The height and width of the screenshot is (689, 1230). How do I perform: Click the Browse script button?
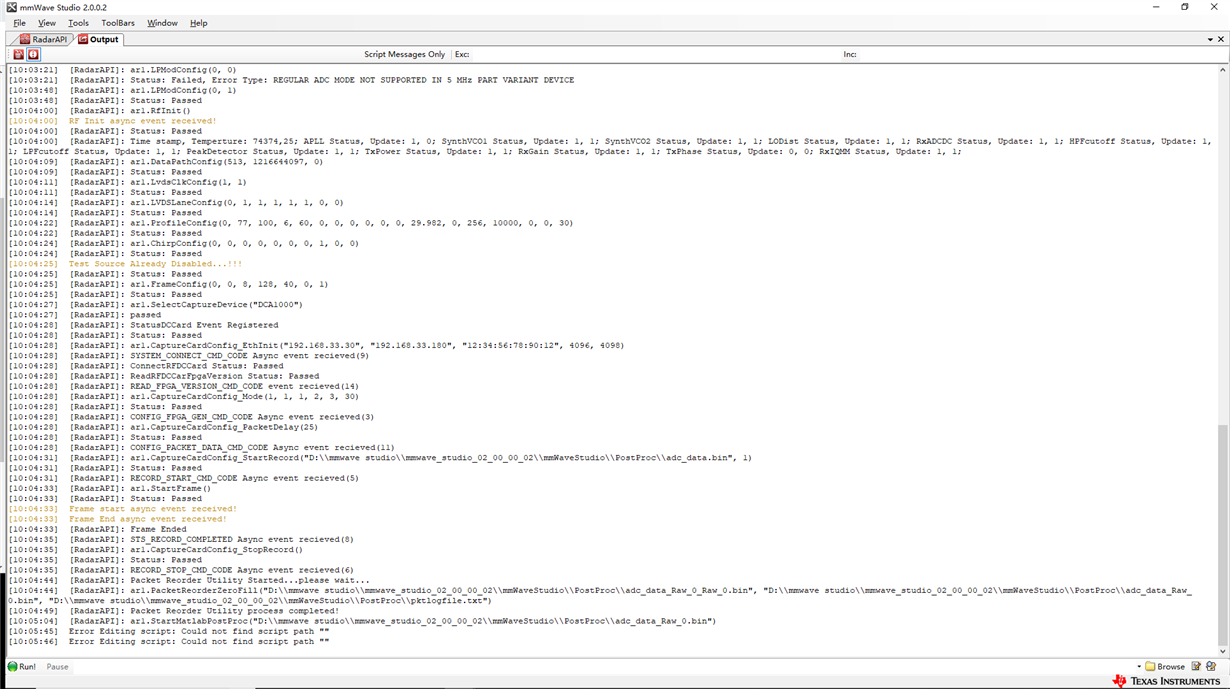(1165, 666)
